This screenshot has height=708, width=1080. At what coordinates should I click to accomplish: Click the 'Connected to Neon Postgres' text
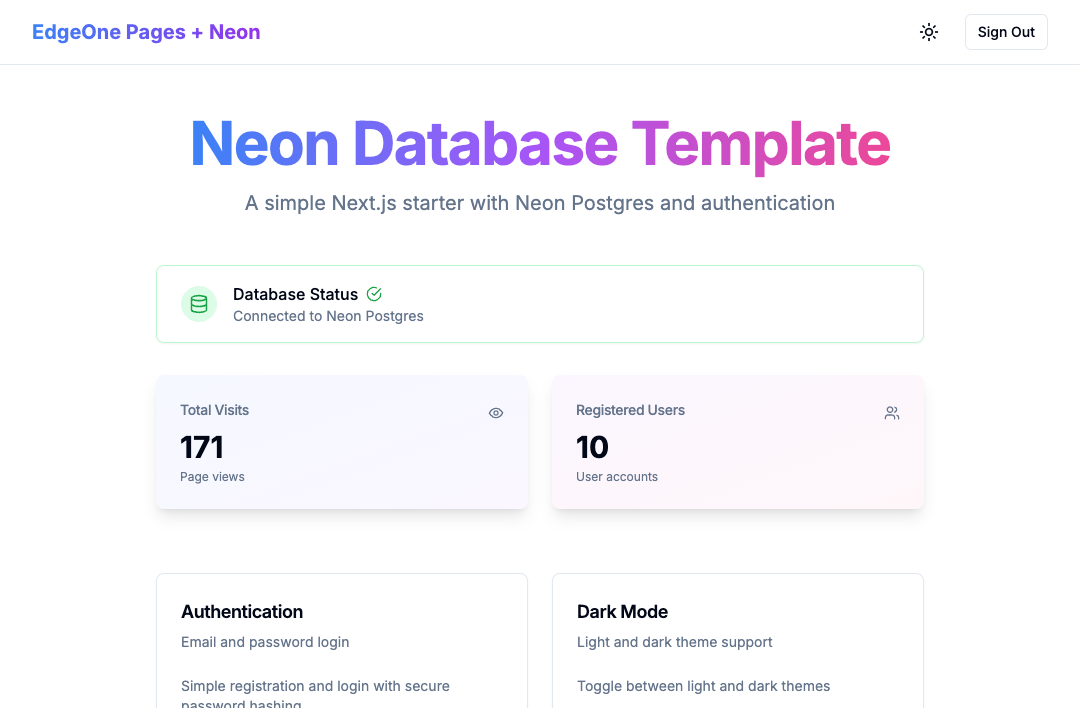[328, 316]
